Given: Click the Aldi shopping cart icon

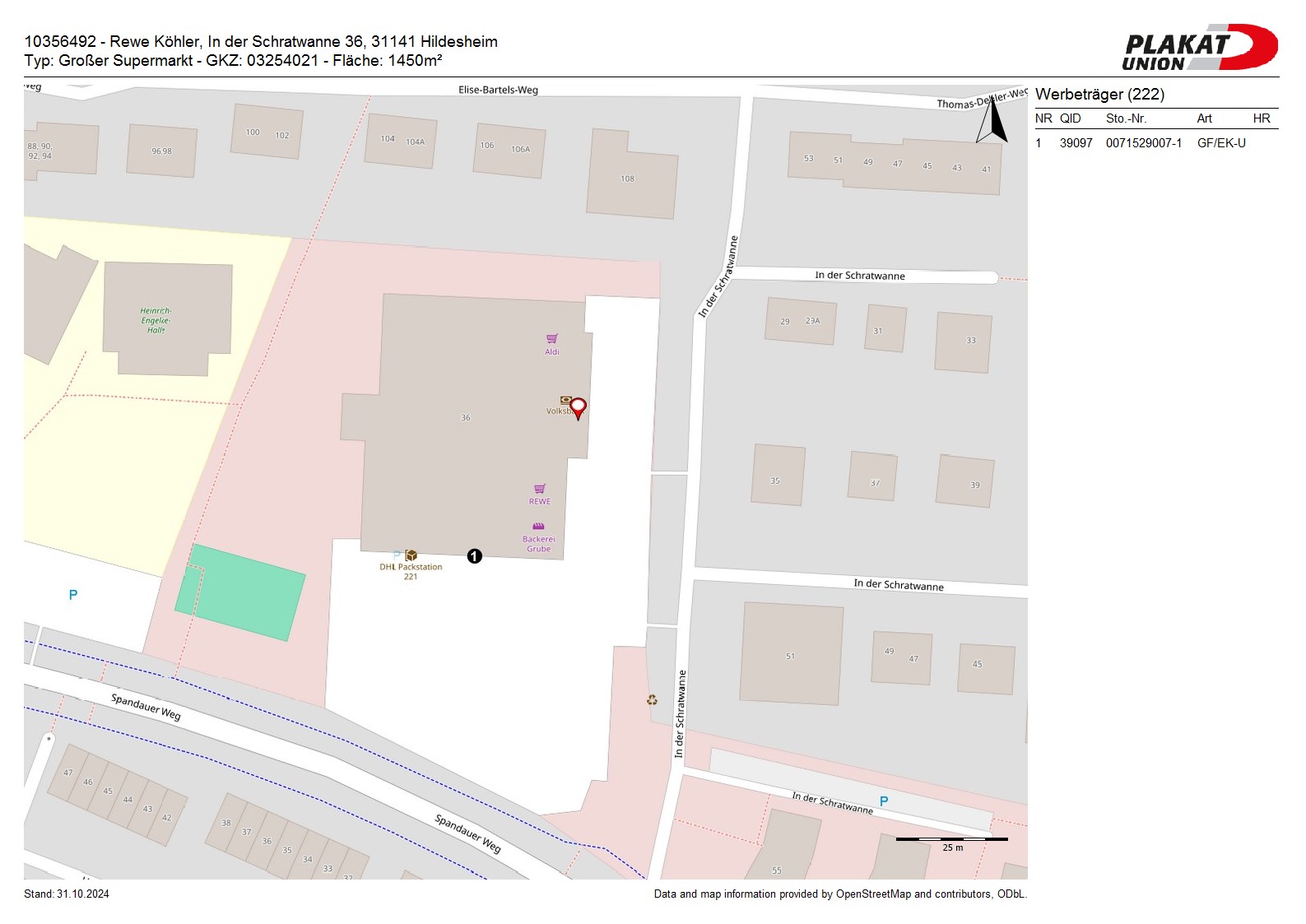Looking at the screenshot, I should 552,338.
